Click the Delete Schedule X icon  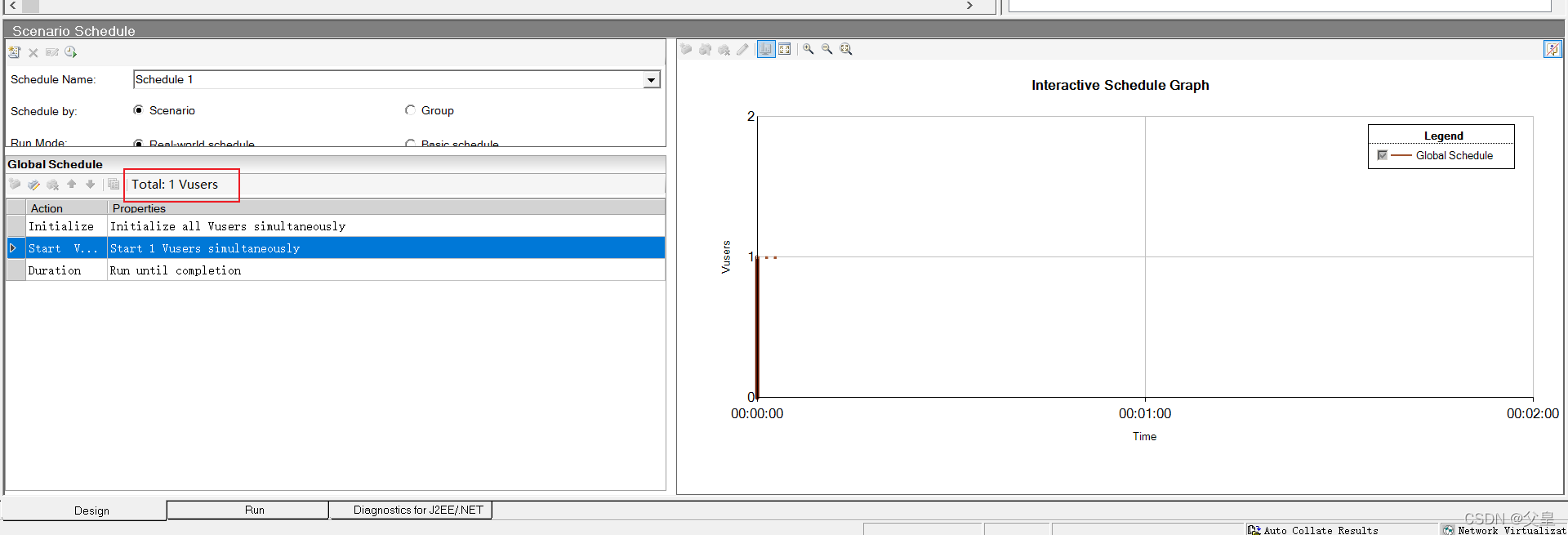pyautogui.click(x=33, y=52)
